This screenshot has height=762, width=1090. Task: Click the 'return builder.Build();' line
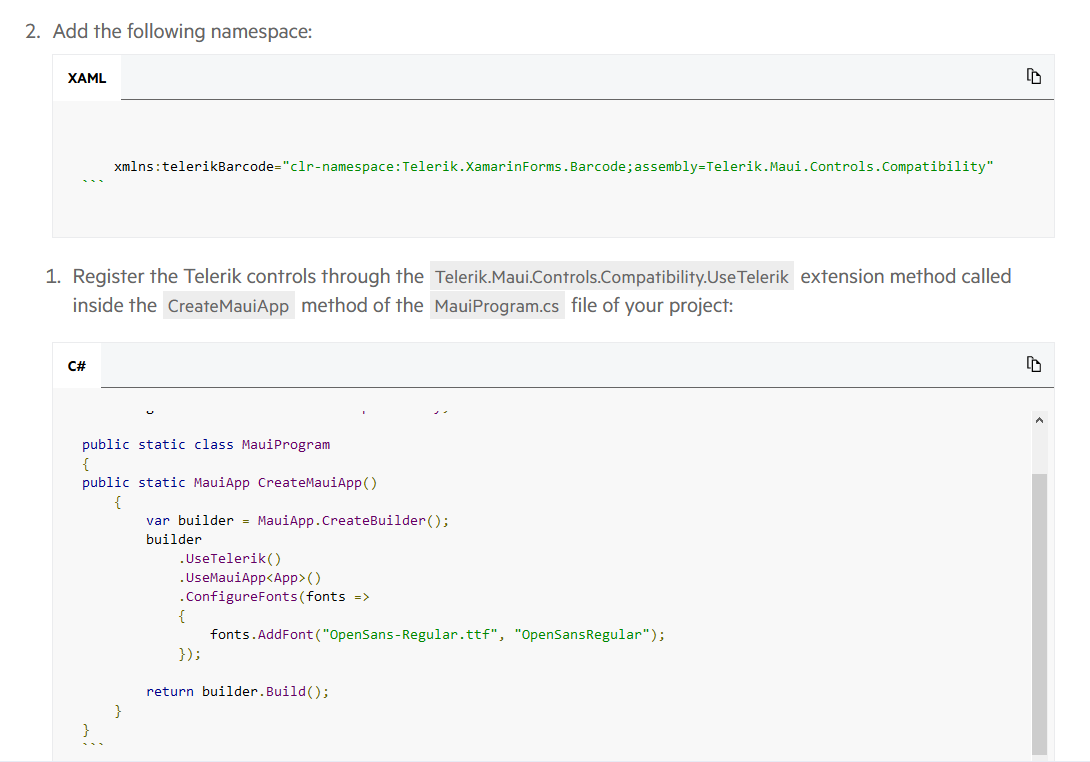click(237, 692)
